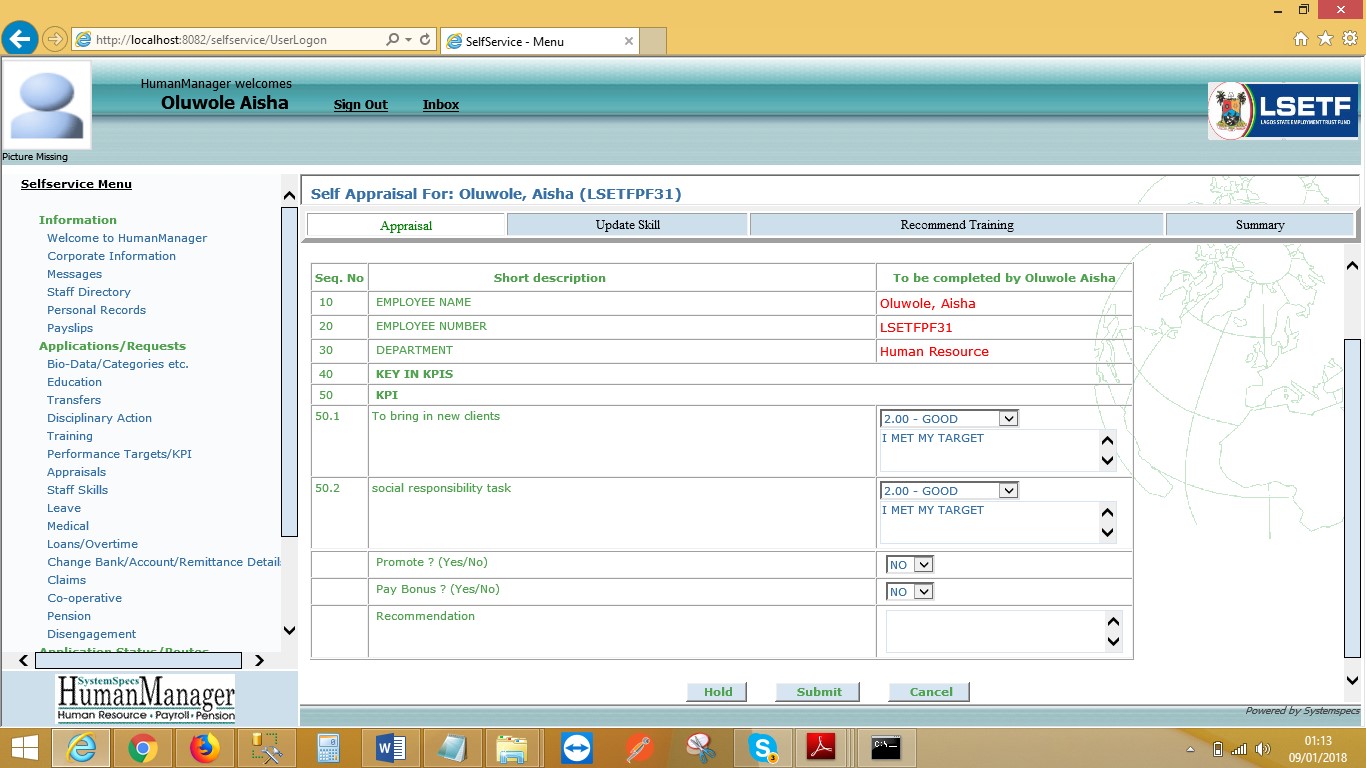
Task: Click the battery icon in the system tray
Action: click(x=1217, y=749)
